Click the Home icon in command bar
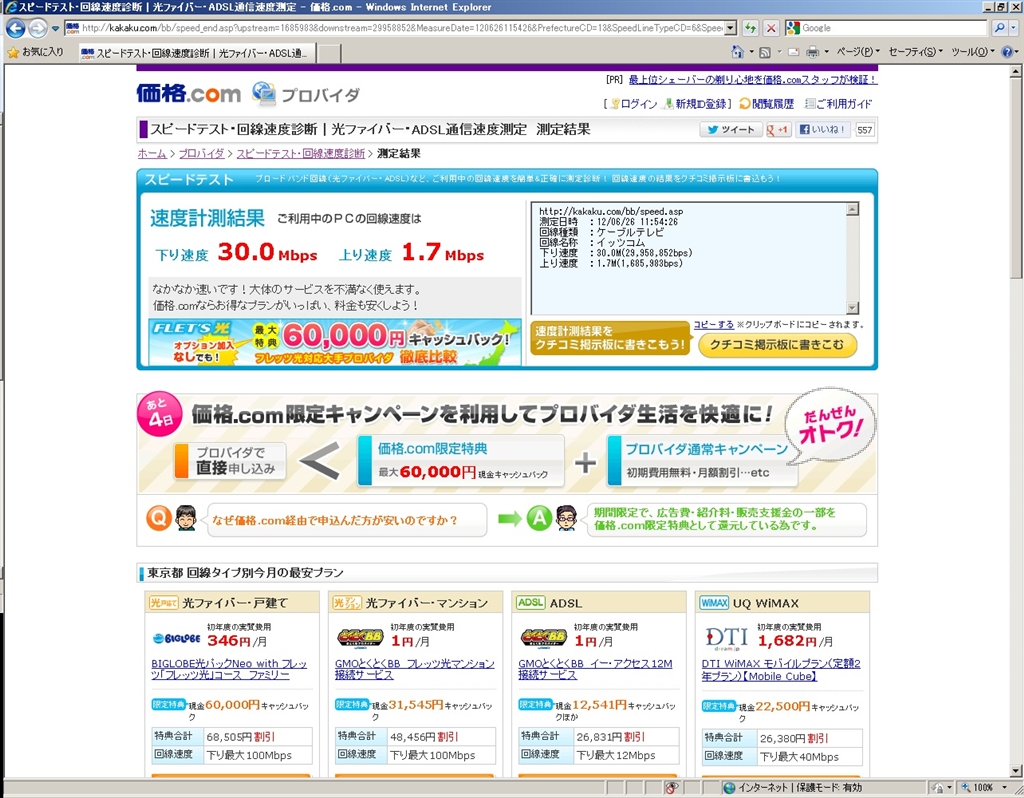The image size is (1024, 798). 737,52
